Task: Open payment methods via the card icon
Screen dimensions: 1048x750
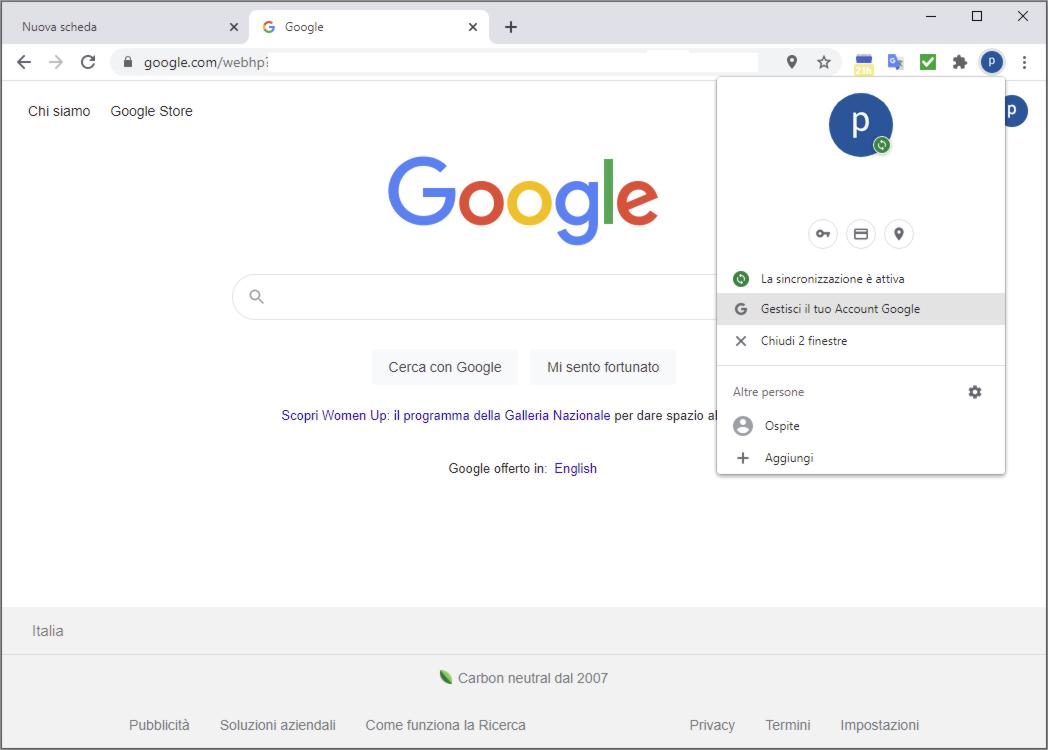Action: [861, 234]
